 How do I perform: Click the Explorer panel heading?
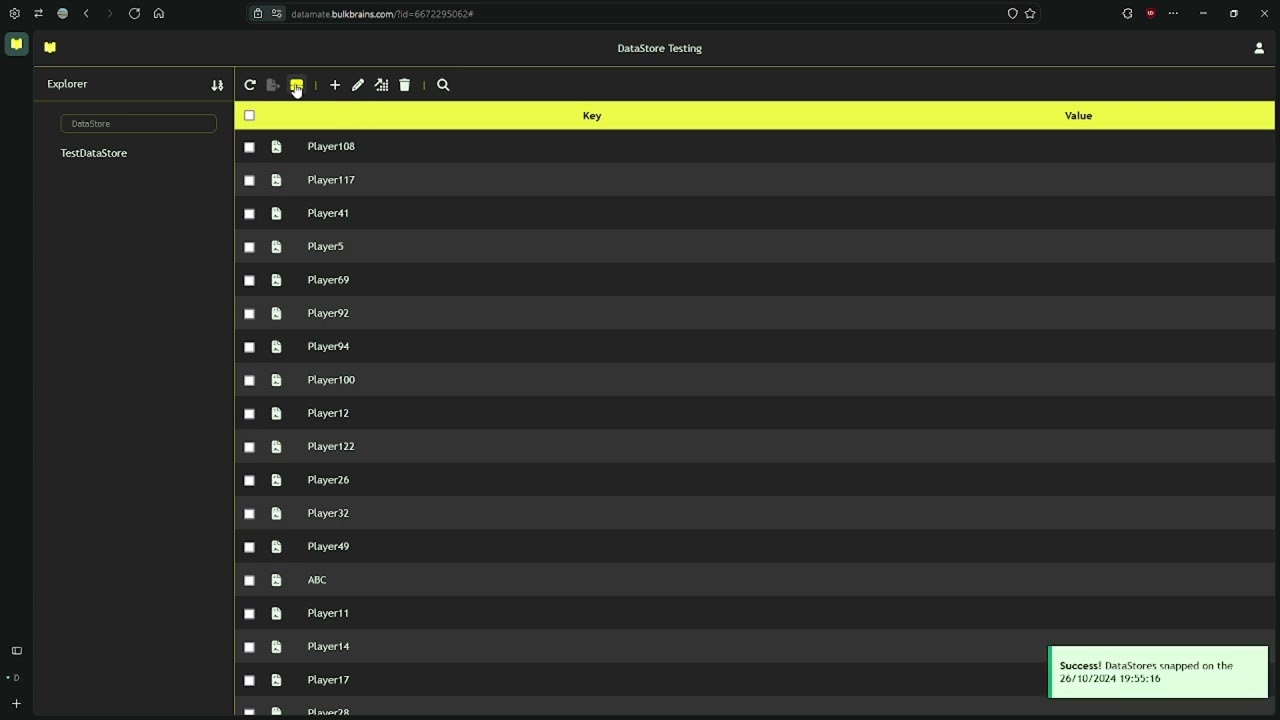67,84
